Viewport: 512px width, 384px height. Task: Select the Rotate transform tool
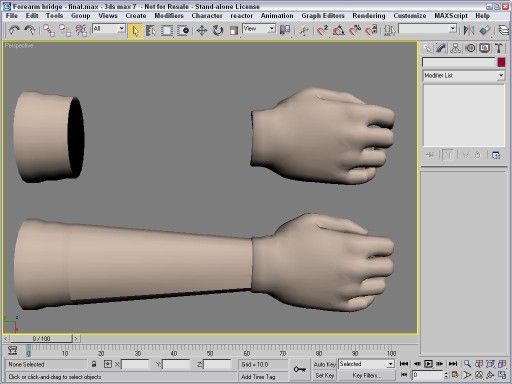(218, 31)
